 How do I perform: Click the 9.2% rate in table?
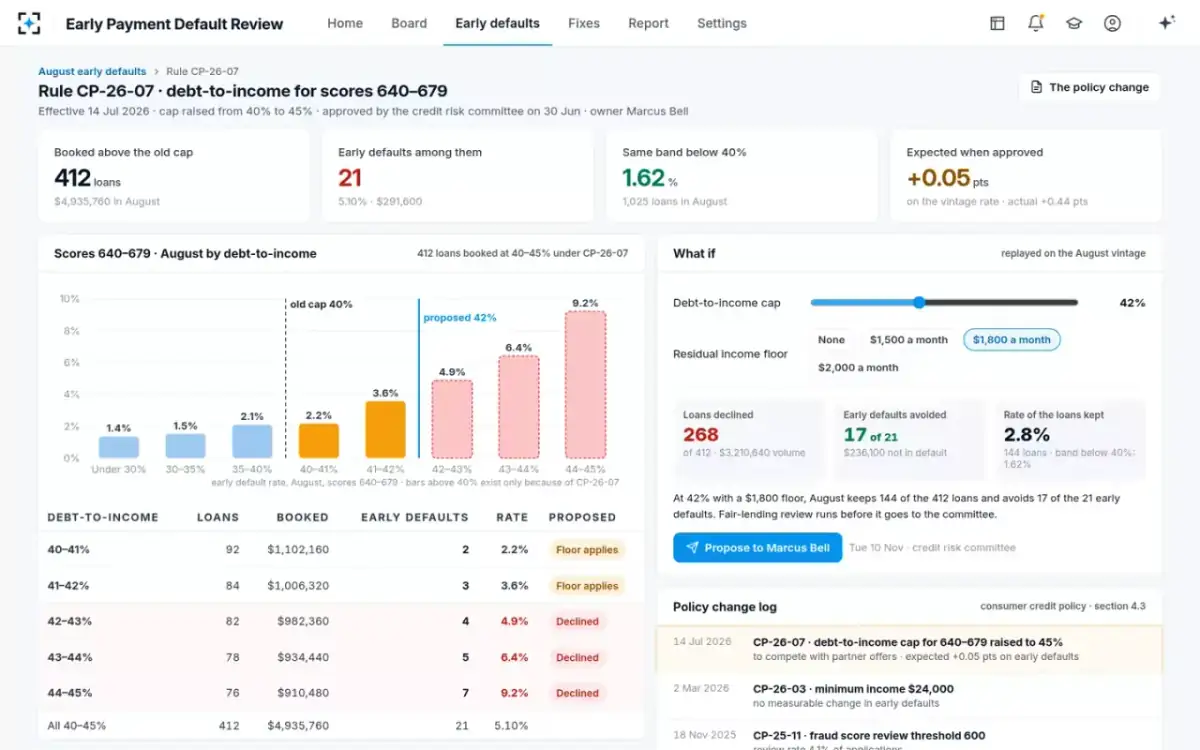512,693
